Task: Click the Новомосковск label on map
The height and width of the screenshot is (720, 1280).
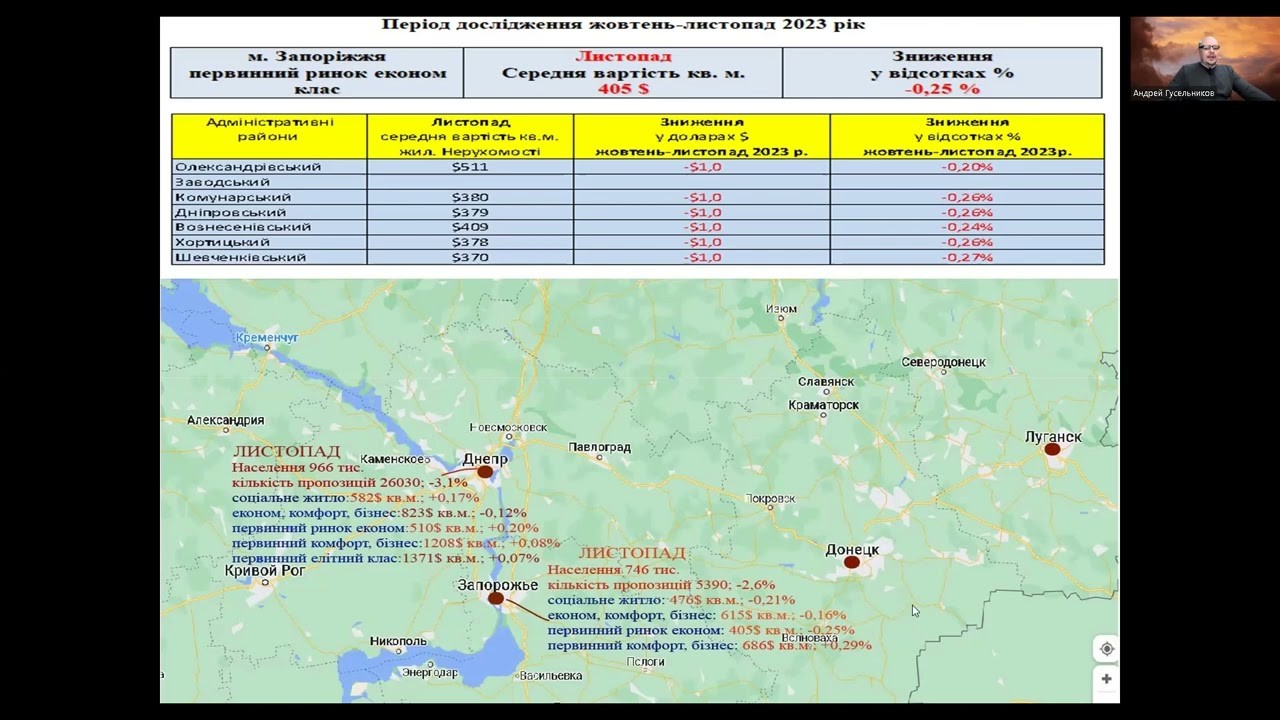Action: (x=508, y=427)
